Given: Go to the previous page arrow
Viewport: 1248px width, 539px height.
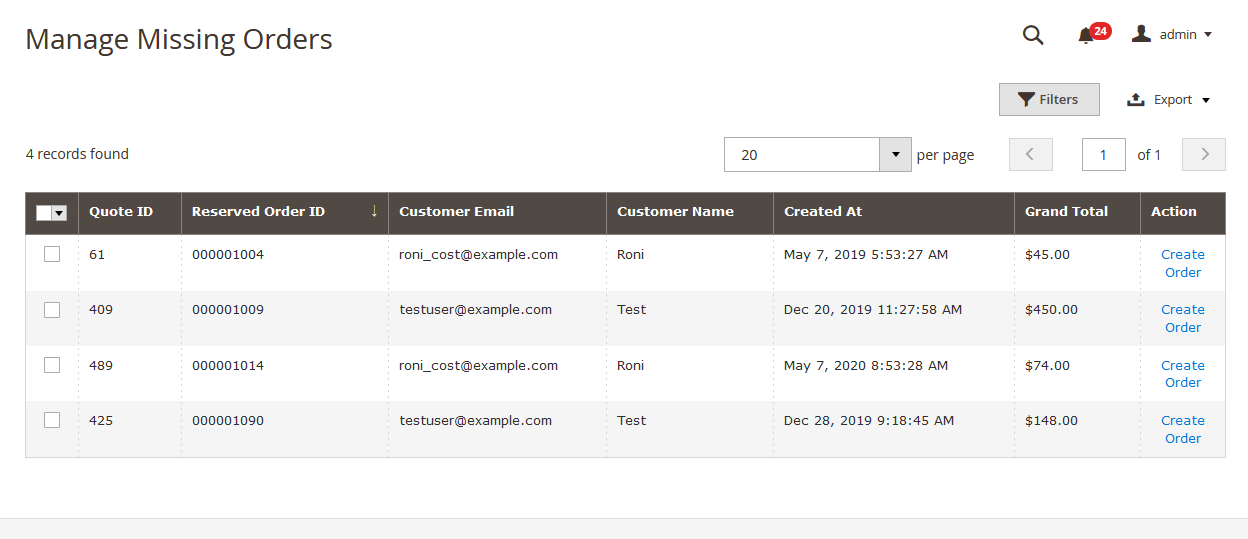Looking at the screenshot, I should (x=1031, y=155).
